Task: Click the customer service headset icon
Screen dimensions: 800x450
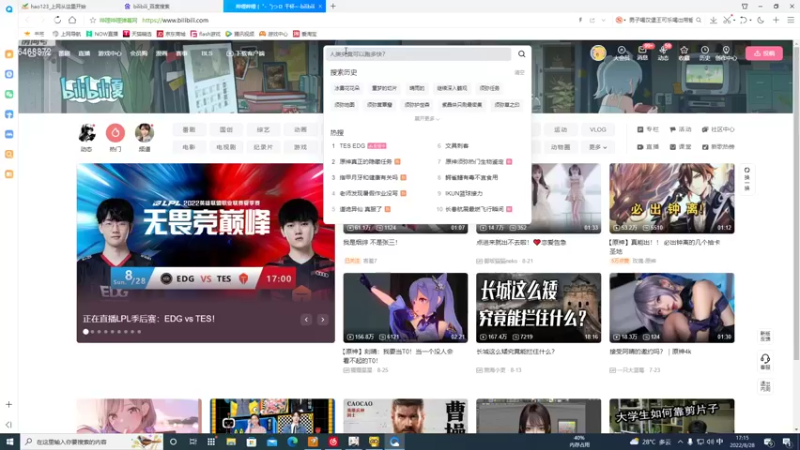Action: (765, 362)
